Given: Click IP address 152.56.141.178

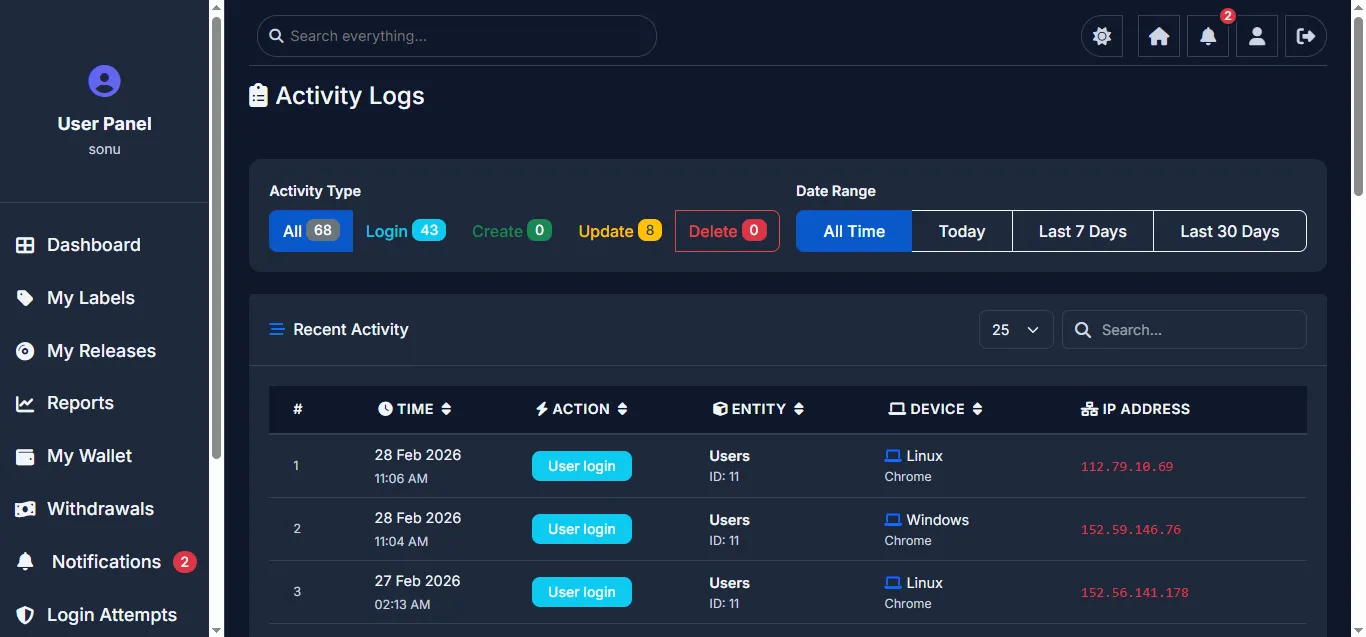Looking at the screenshot, I should click(1135, 593).
